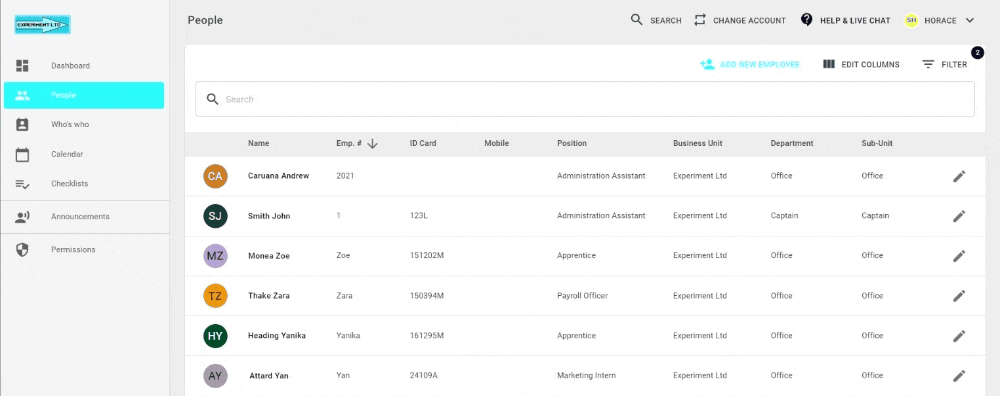Click the People group icon in sidebar

click(x=22, y=96)
